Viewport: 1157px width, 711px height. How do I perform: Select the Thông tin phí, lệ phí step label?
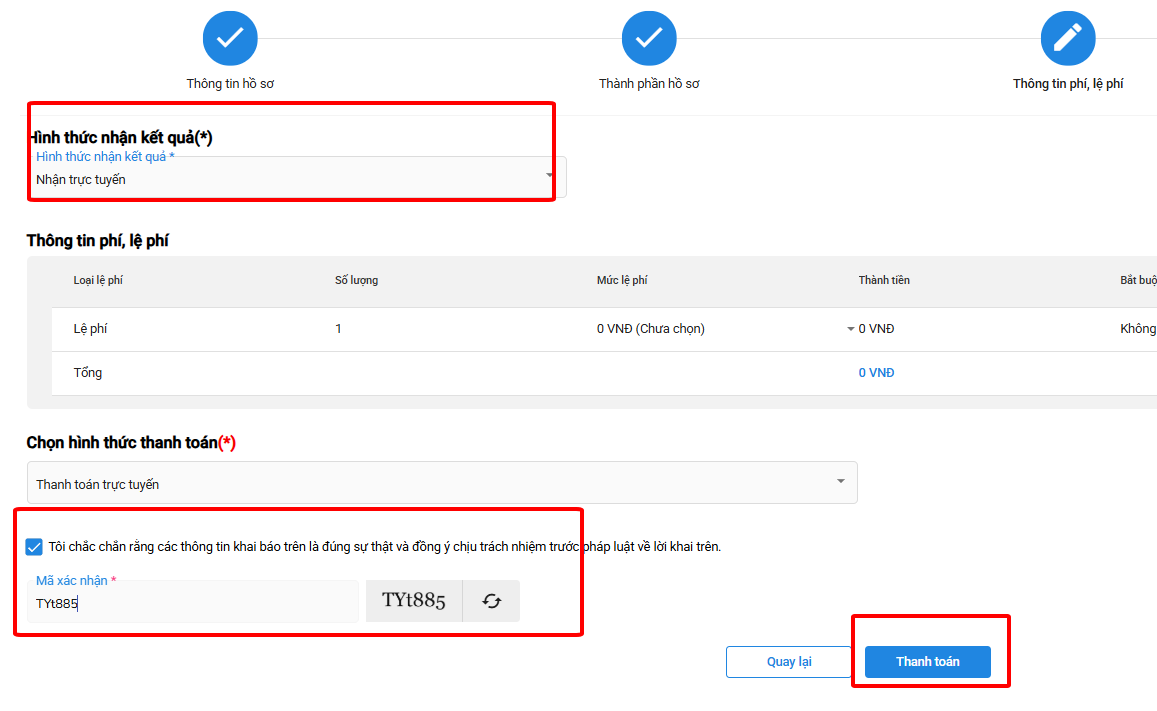pos(1067,84)
